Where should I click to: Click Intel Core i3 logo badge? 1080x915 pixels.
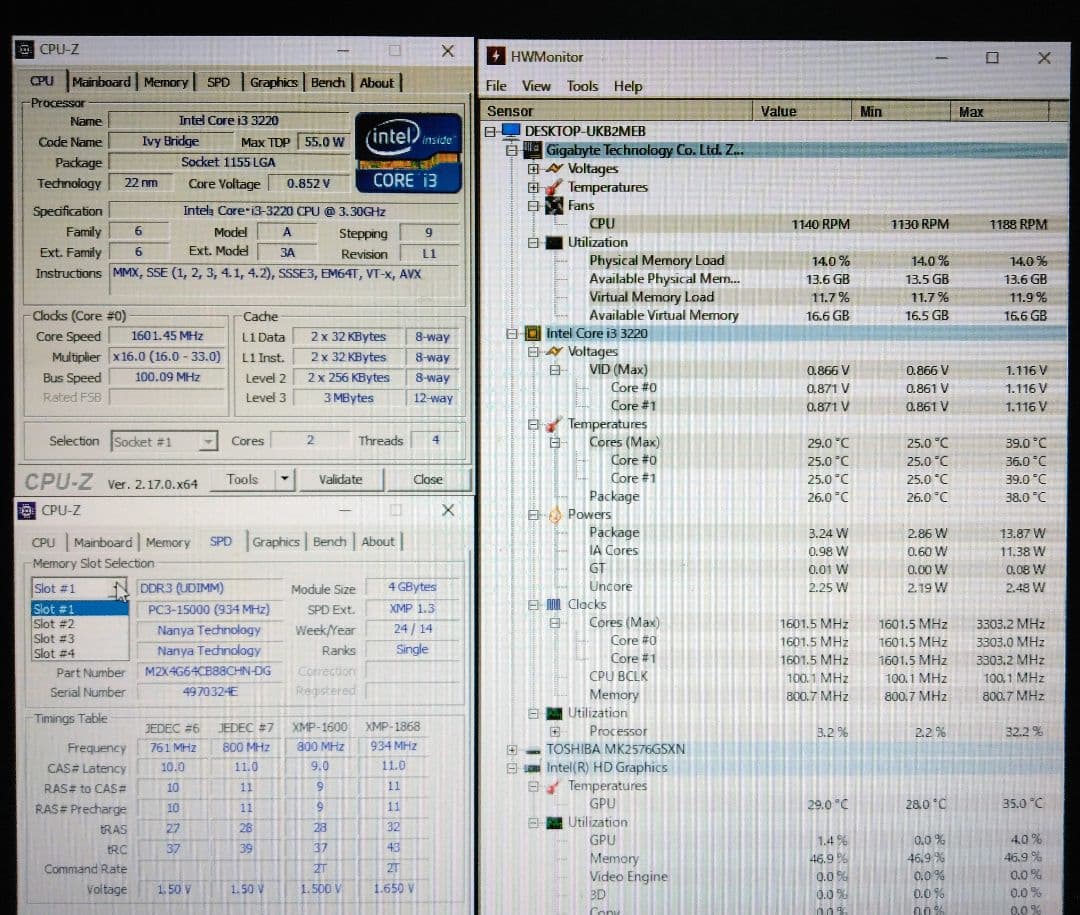tap(408, 153)
